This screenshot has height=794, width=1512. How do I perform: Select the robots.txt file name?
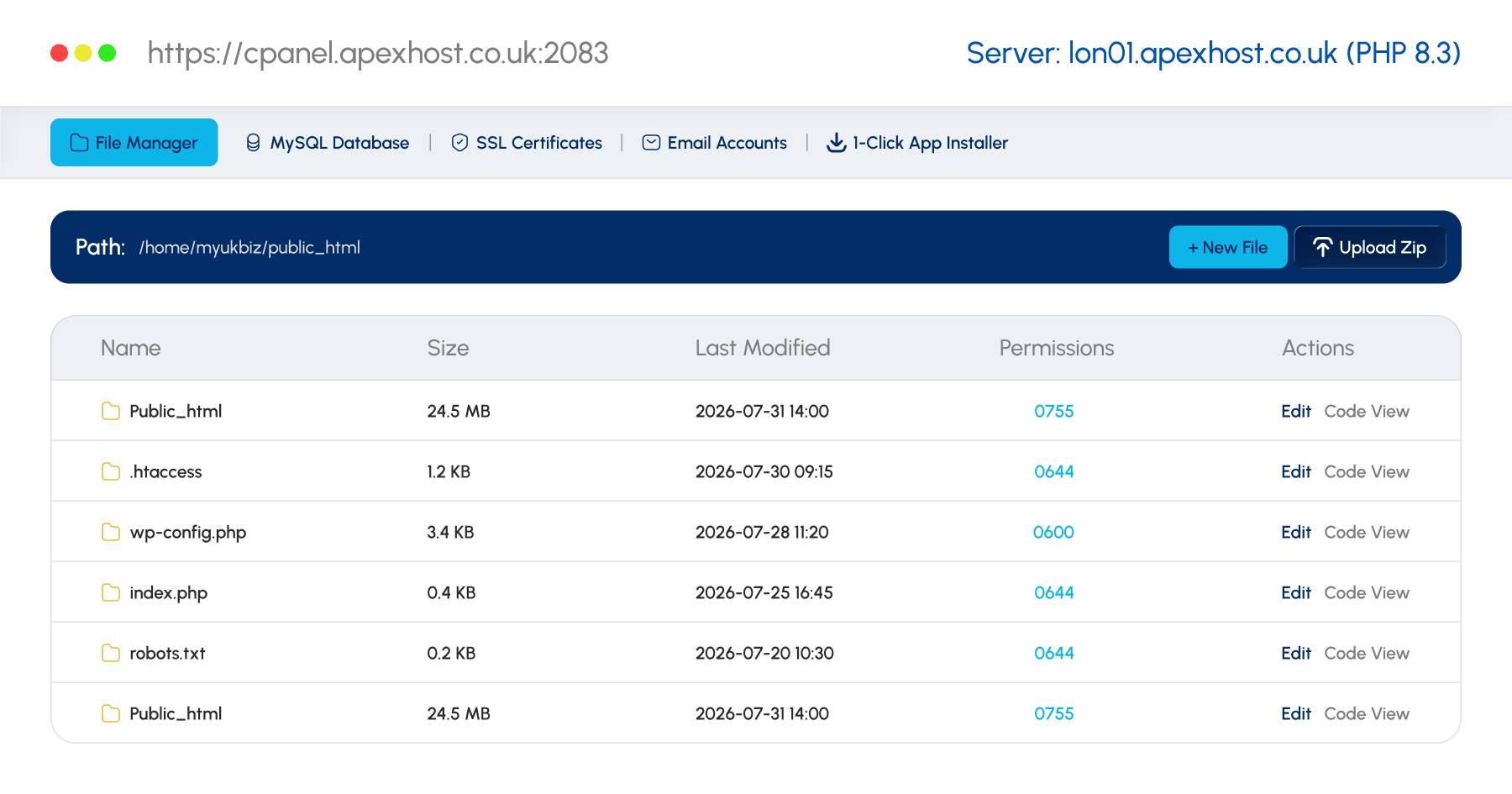point(167,653)
